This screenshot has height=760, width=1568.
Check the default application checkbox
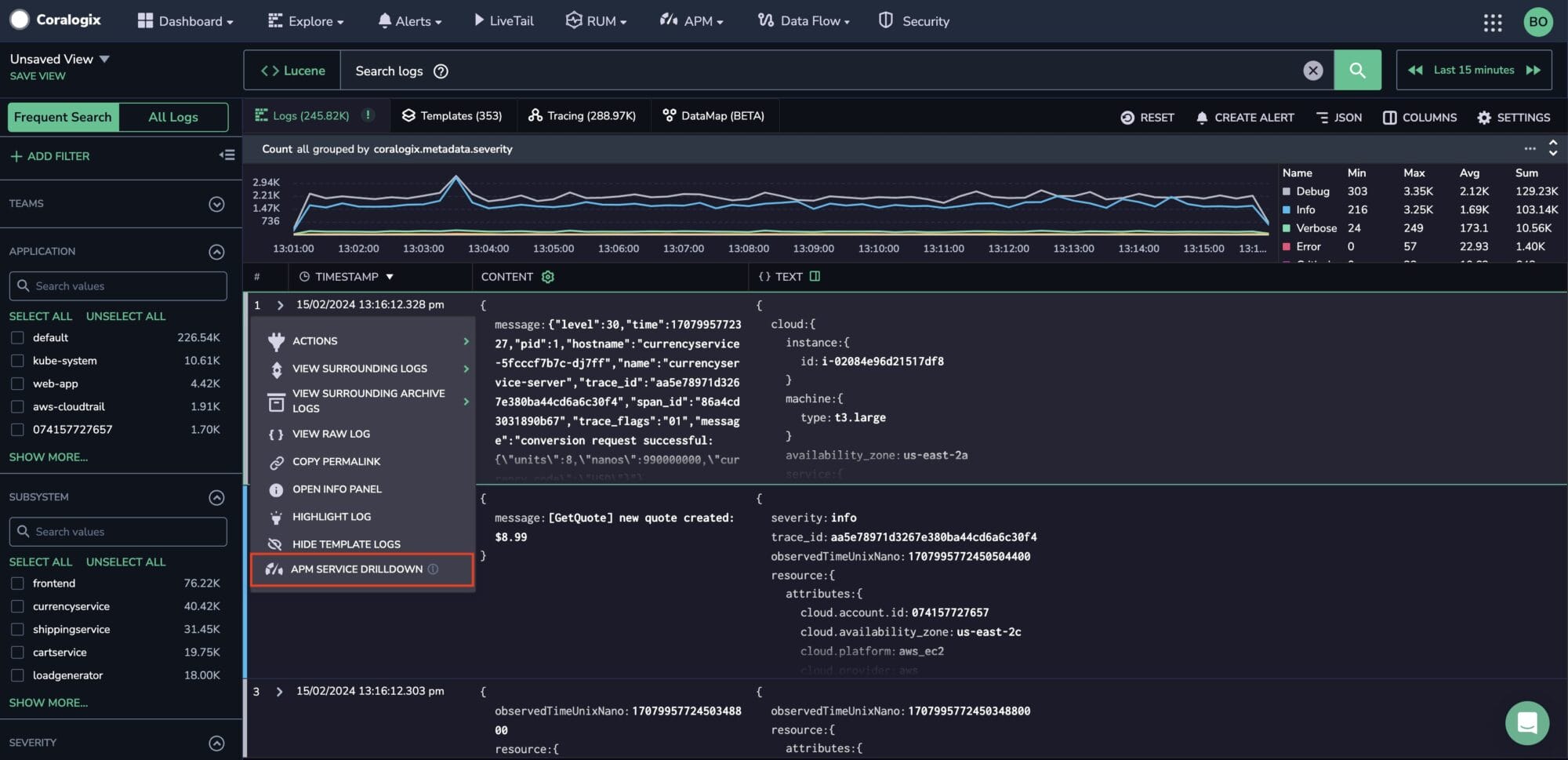click(x=17, y=338)
